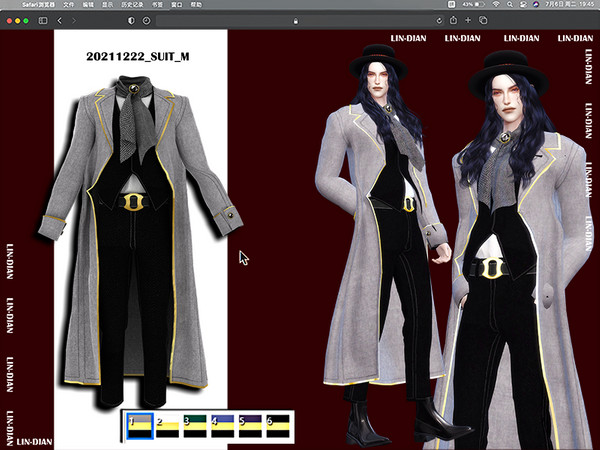
Task: Open the 显示 menu
Action: click(x=108, y=5)
